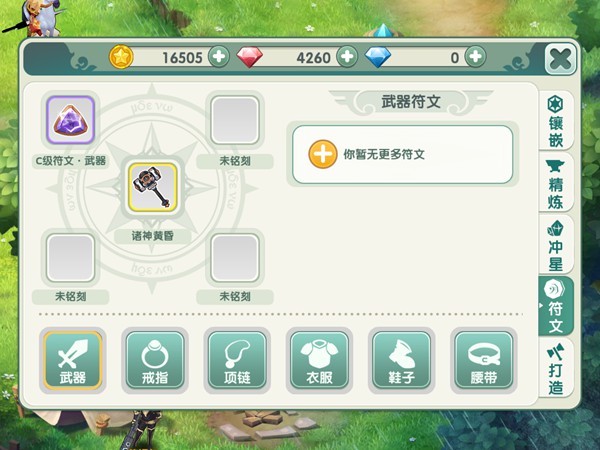Switch to the 打造 forge tab
This screenshot has height=450, width=600.
pos(556,368)
